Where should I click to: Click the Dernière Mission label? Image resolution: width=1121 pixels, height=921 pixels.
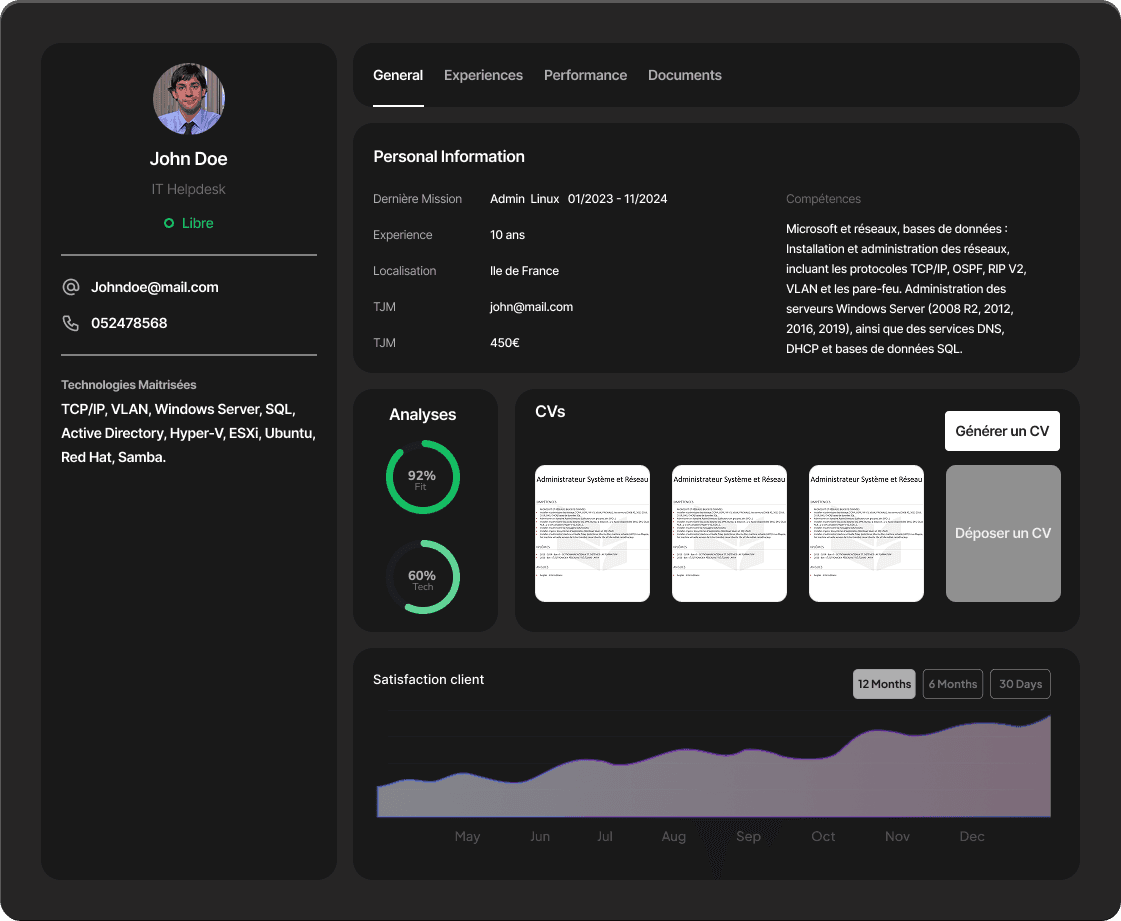point(418,199)
